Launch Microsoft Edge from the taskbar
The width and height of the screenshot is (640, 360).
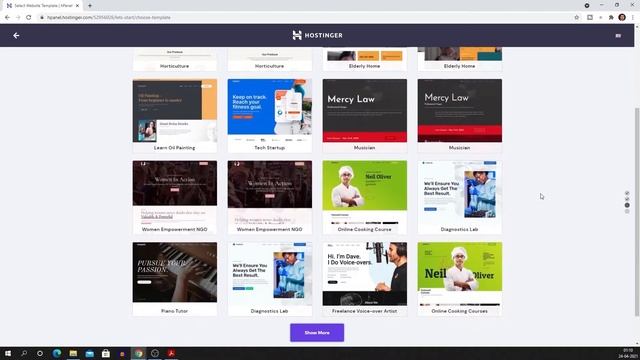click(x=57, y=353)
